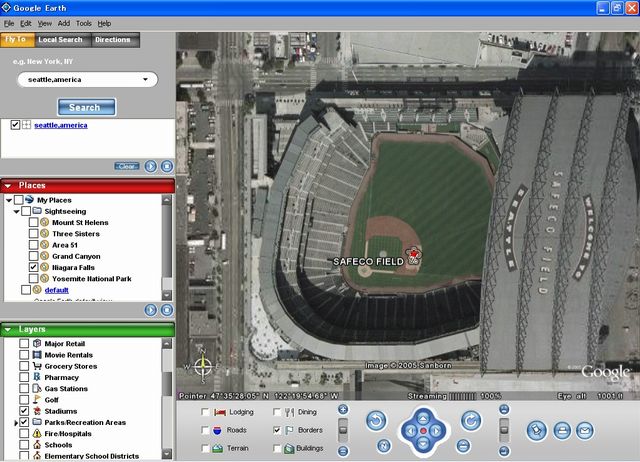640x462 pixels.
Task: Reset north with the N compass button
Action: click(384, 446)
